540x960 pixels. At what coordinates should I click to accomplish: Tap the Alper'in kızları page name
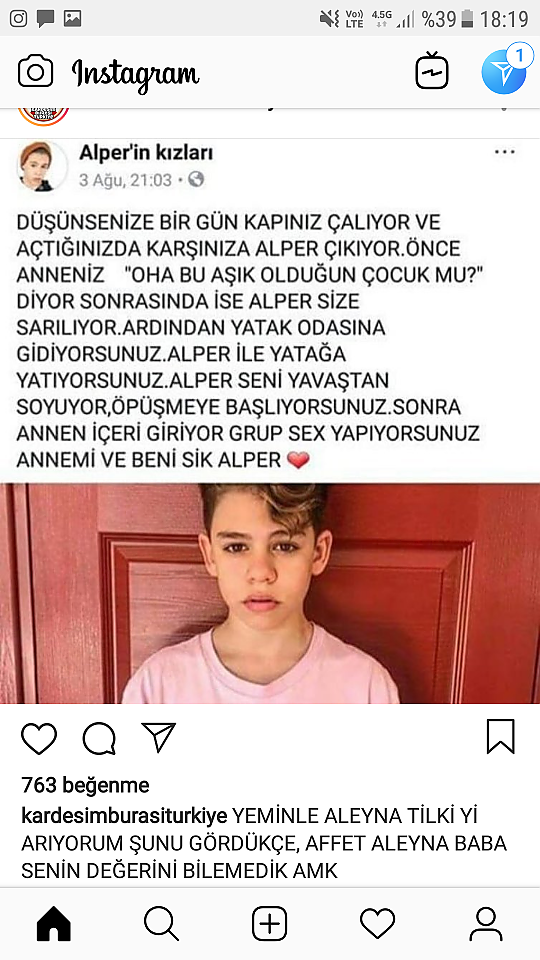146,152
